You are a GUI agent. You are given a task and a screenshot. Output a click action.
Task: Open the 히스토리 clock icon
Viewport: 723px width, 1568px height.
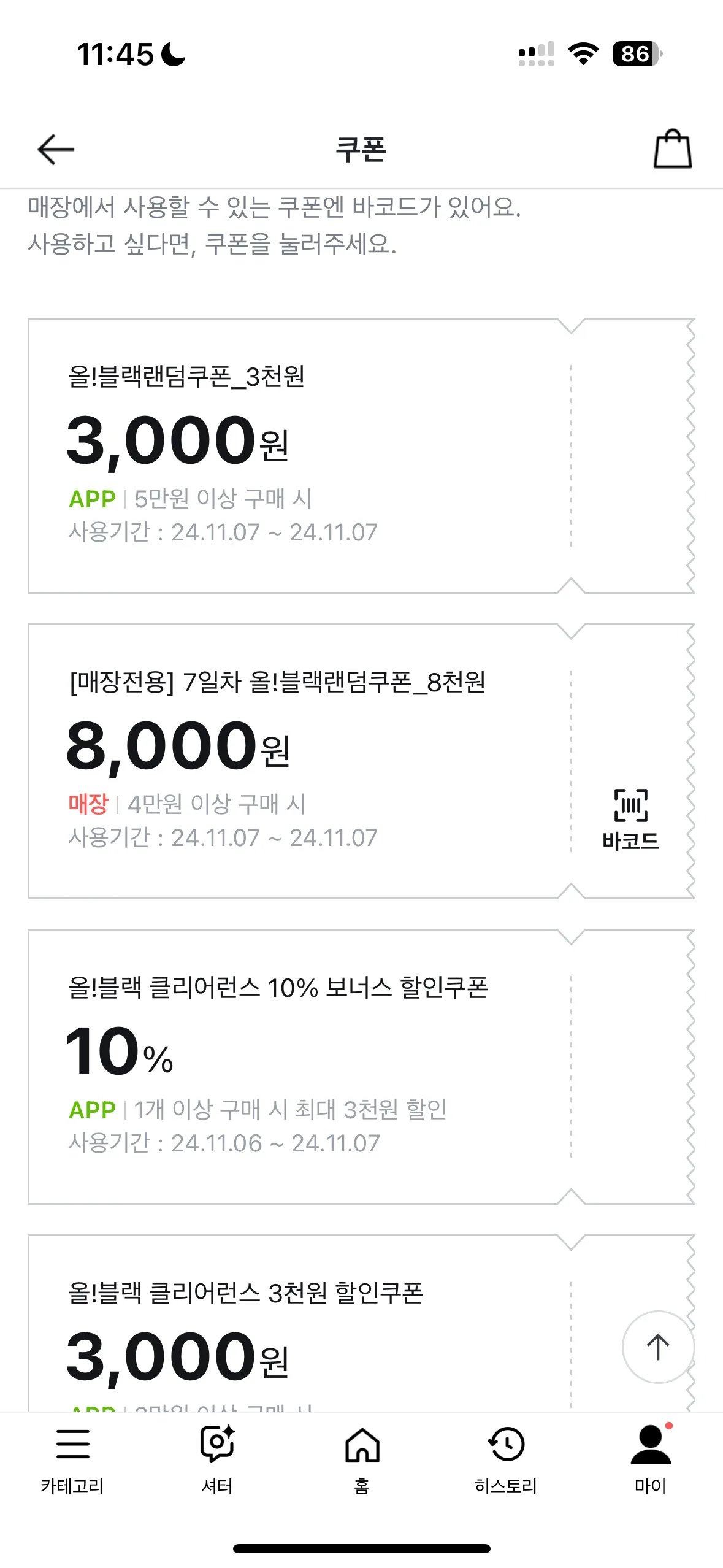point(507,1443)
